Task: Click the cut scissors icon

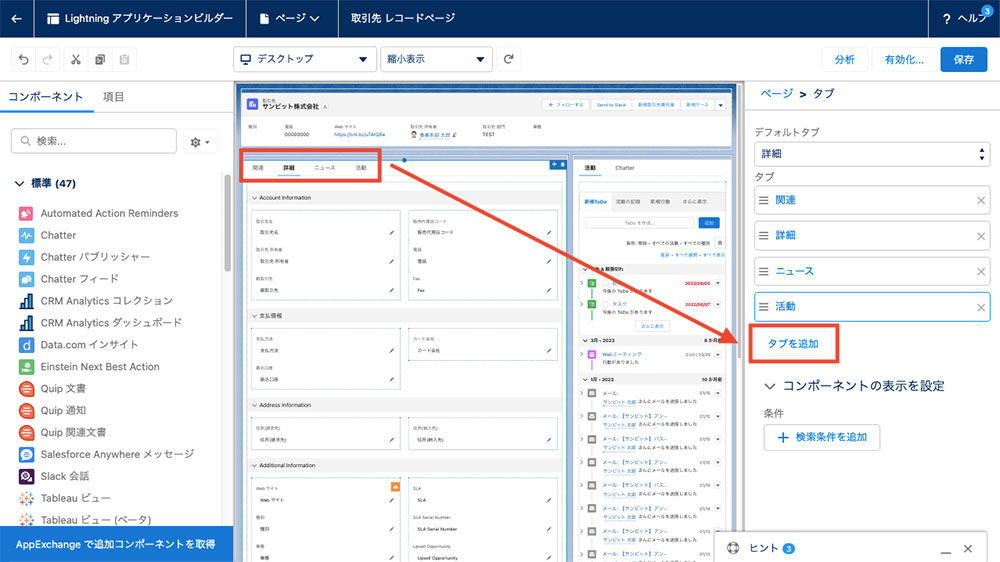Action: 76,59
